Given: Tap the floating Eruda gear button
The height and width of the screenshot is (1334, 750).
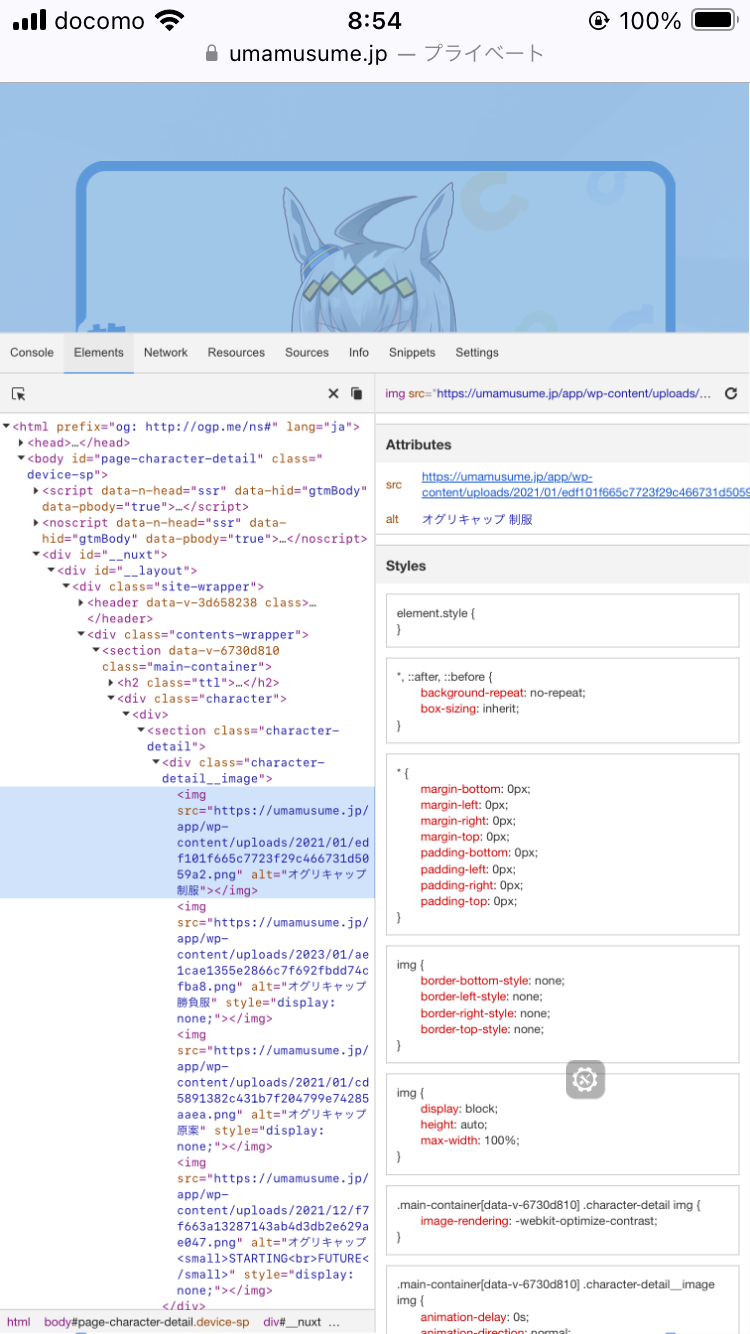Looking at the screenshot, I should [x=585, y=1079].
